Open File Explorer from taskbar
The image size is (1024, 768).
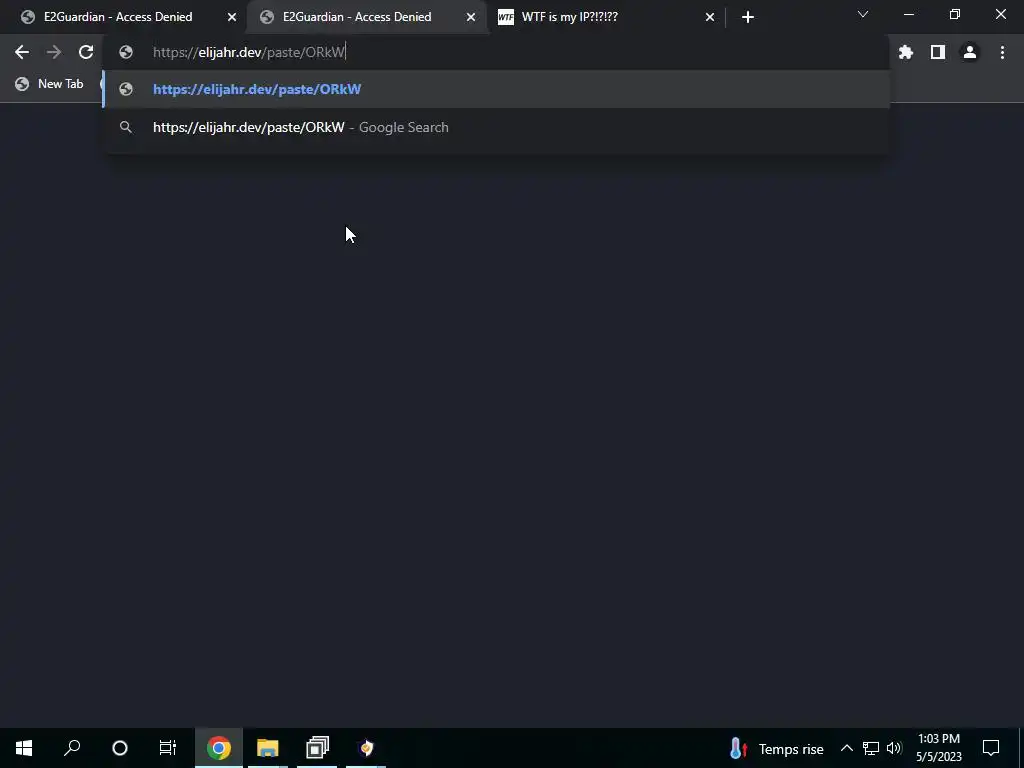[268, 748]
